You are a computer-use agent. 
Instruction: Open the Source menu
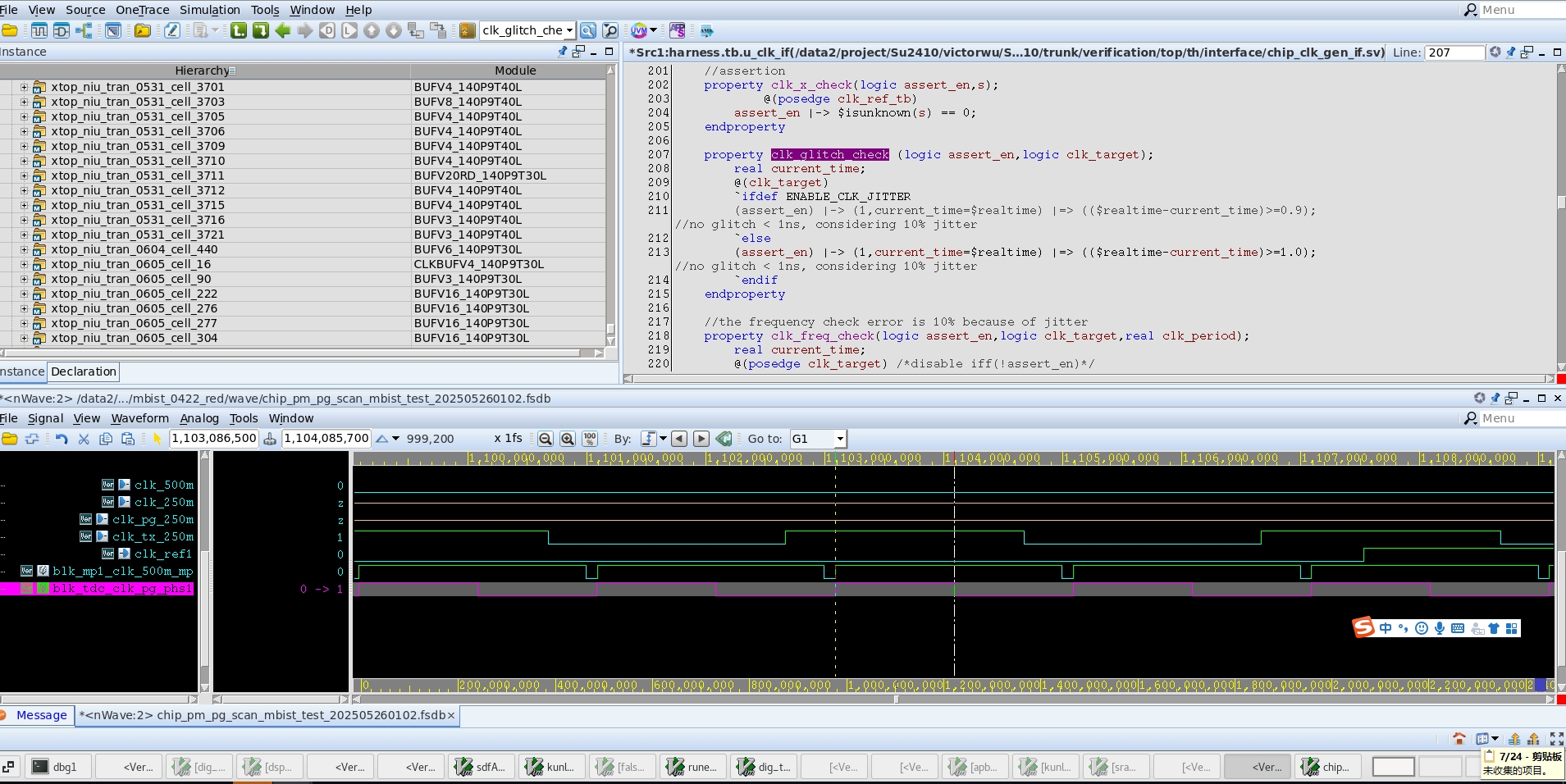pyautogui.click(x=85, y=10)
